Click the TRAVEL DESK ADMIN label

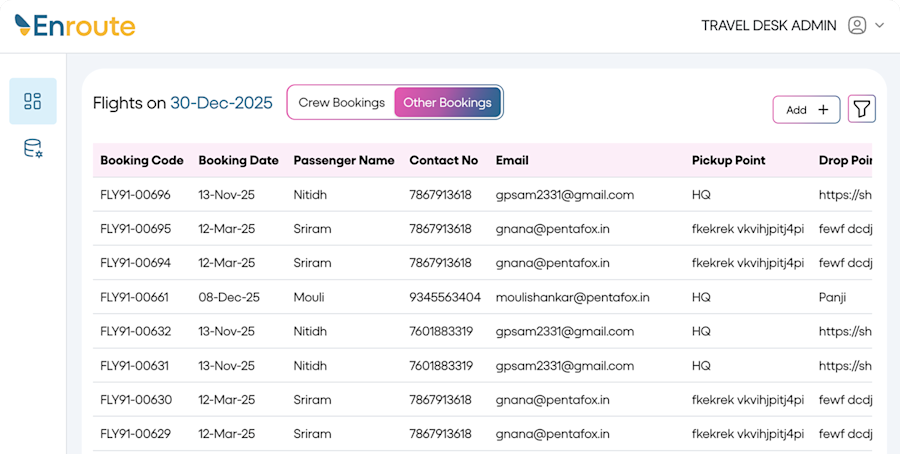pos(769,25)
